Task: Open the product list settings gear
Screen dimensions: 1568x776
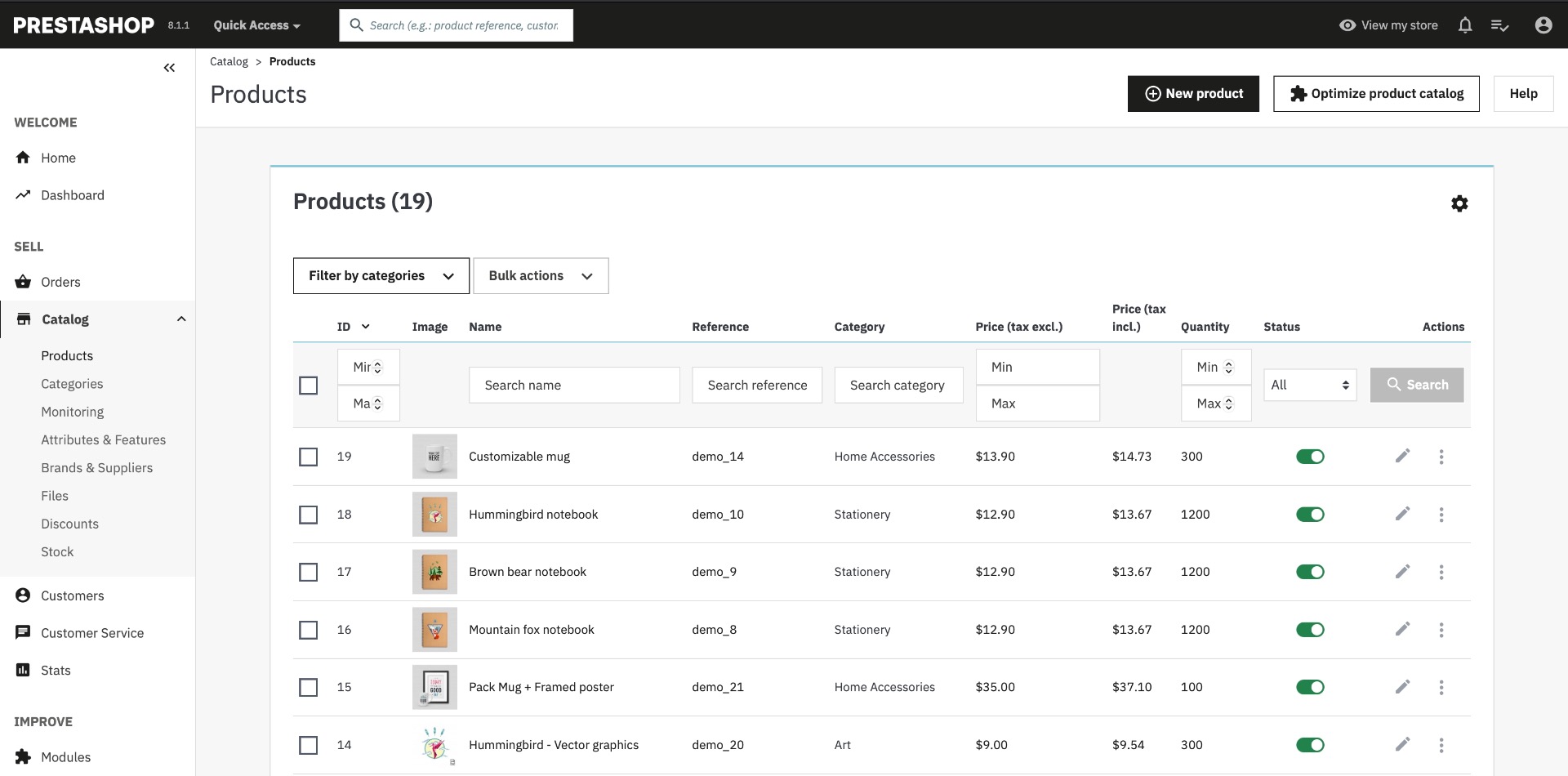Action: (x=1459, y=203)
